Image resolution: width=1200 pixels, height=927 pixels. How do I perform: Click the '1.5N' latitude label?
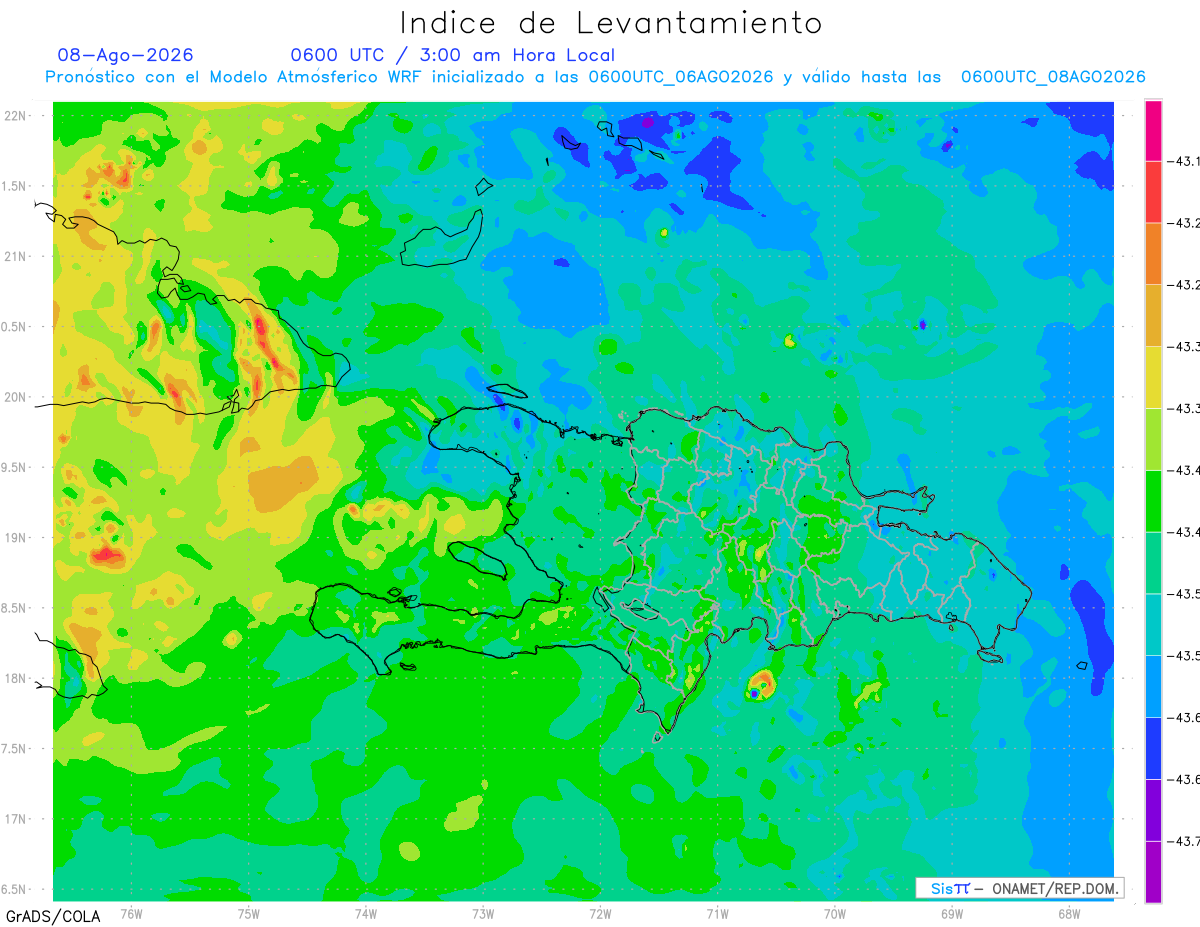pyautogui.click(x=16, y=186)
